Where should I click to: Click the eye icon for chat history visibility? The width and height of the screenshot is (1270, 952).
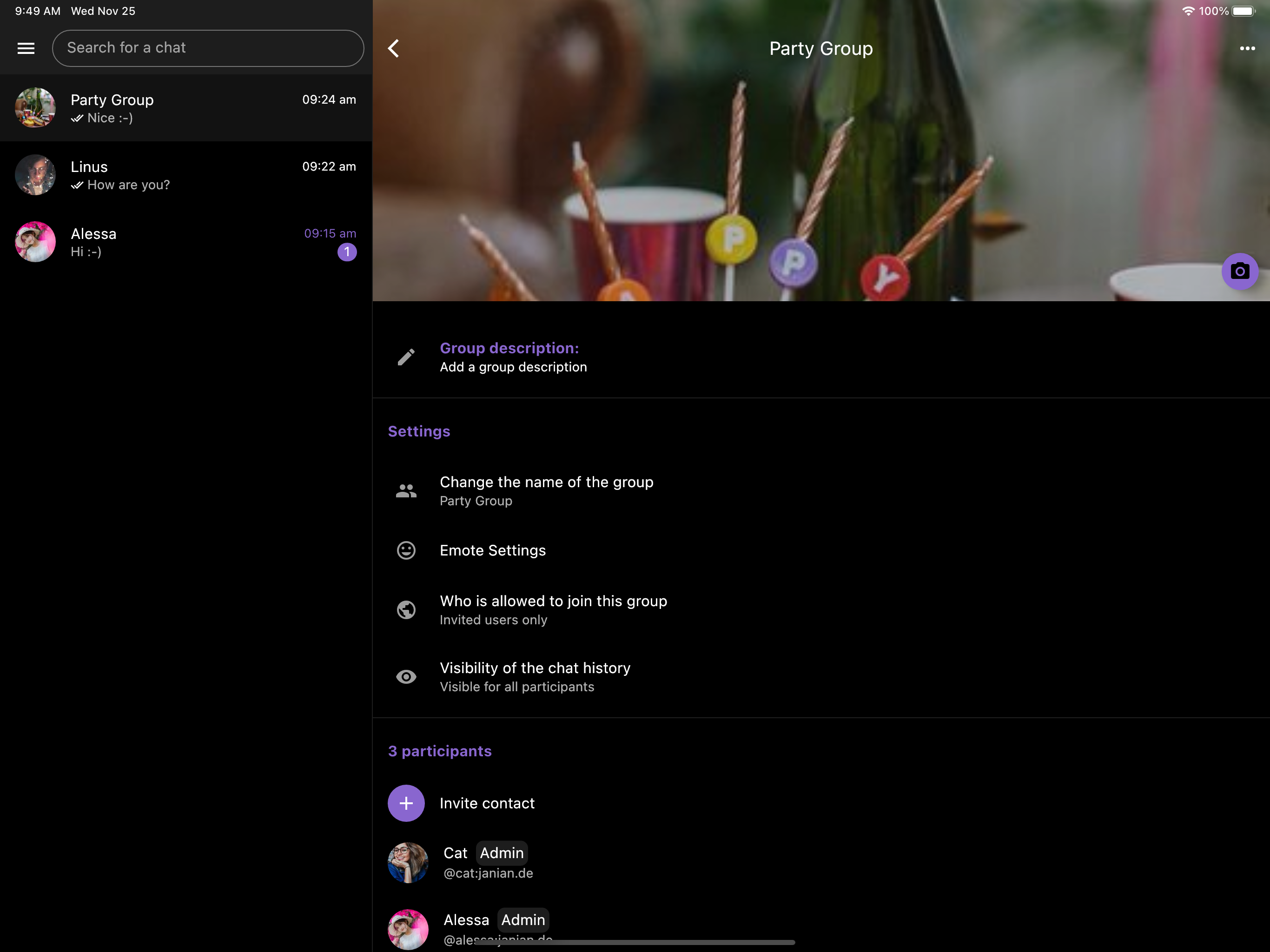[x=406, y=677]
